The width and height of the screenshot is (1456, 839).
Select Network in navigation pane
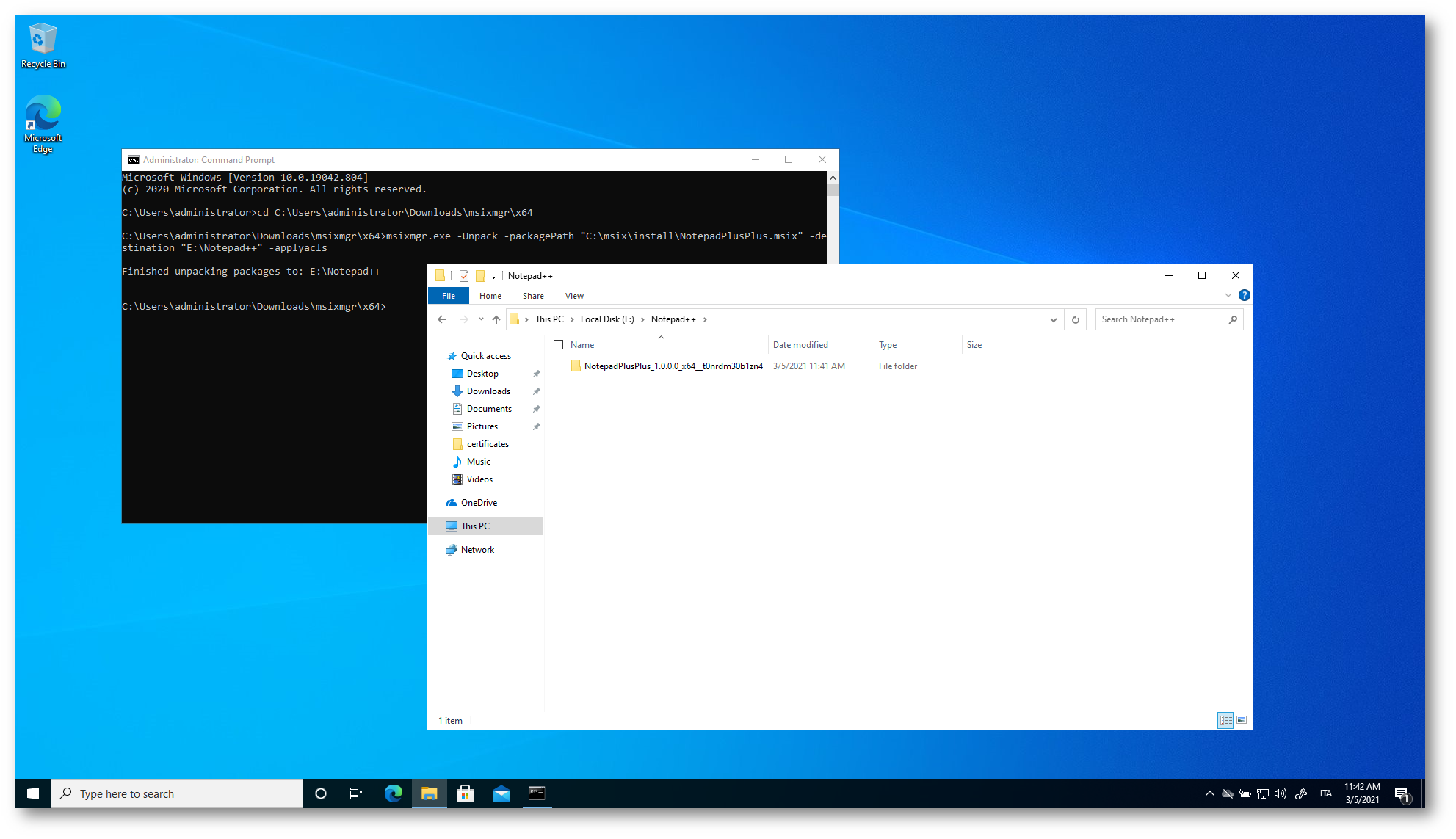(477, 550)
